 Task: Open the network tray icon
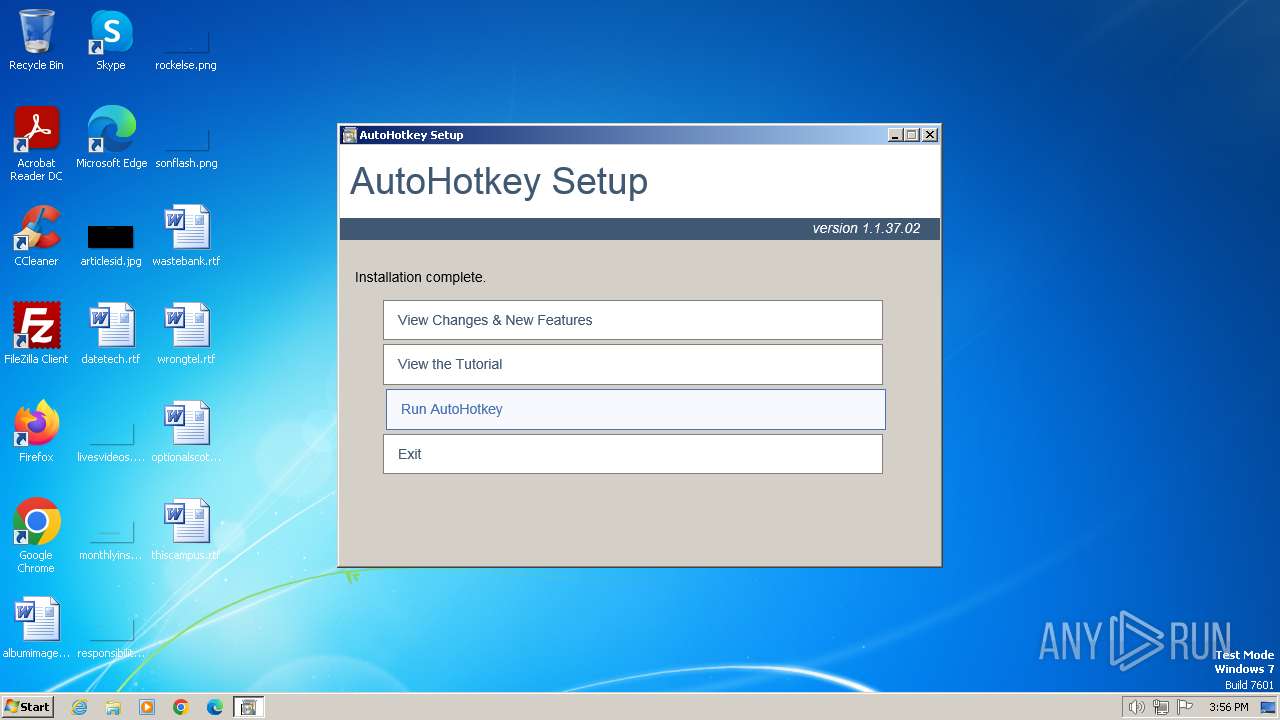tap(1161, 707)
